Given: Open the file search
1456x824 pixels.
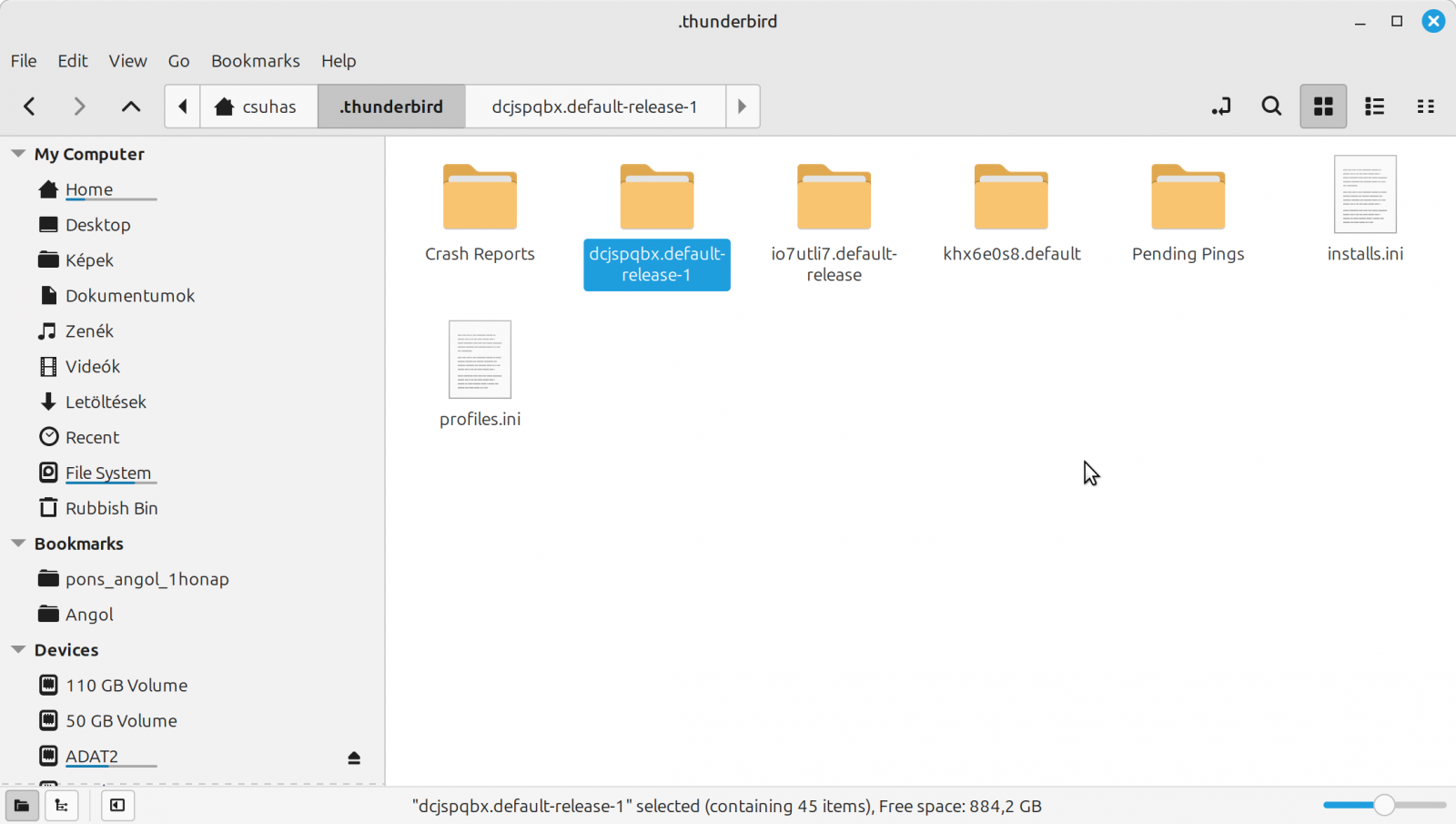Looking at the screenshot, I should pyautogui.click(x=1272, y=107).
